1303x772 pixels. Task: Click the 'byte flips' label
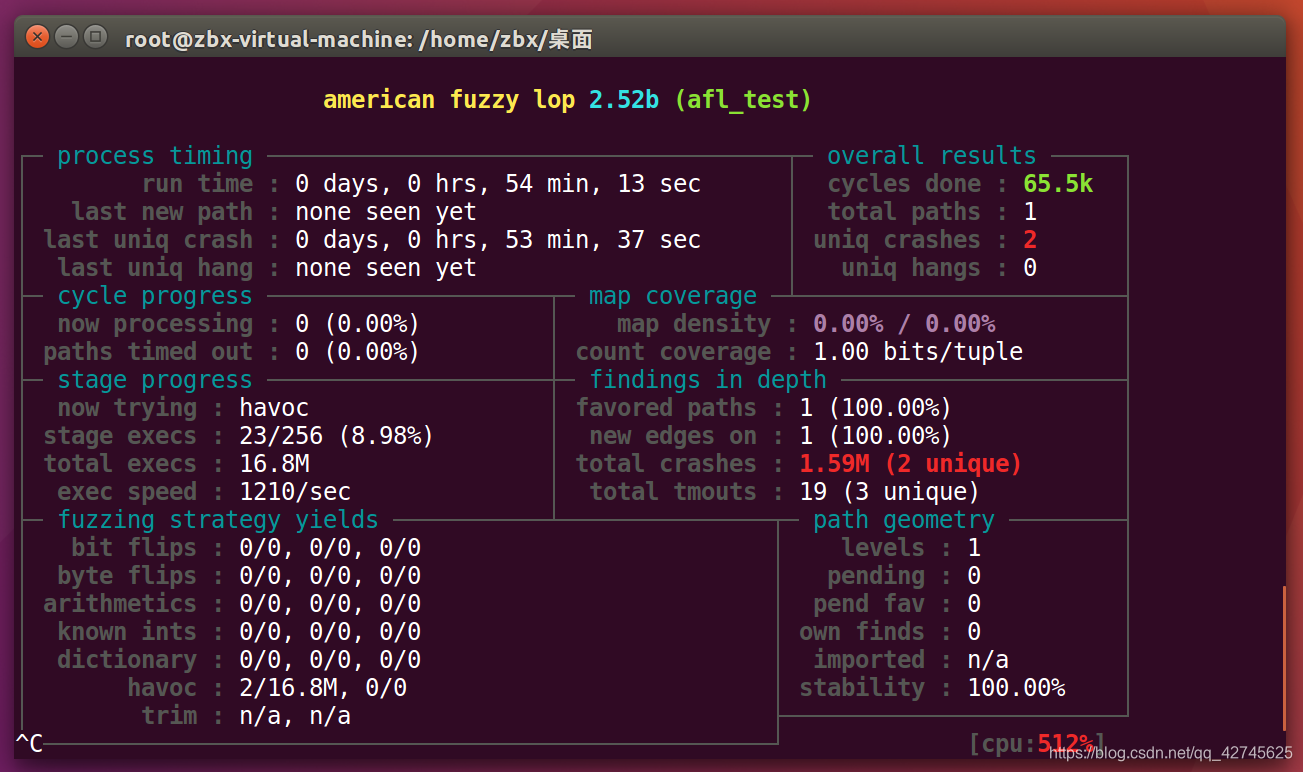[127, 576]
